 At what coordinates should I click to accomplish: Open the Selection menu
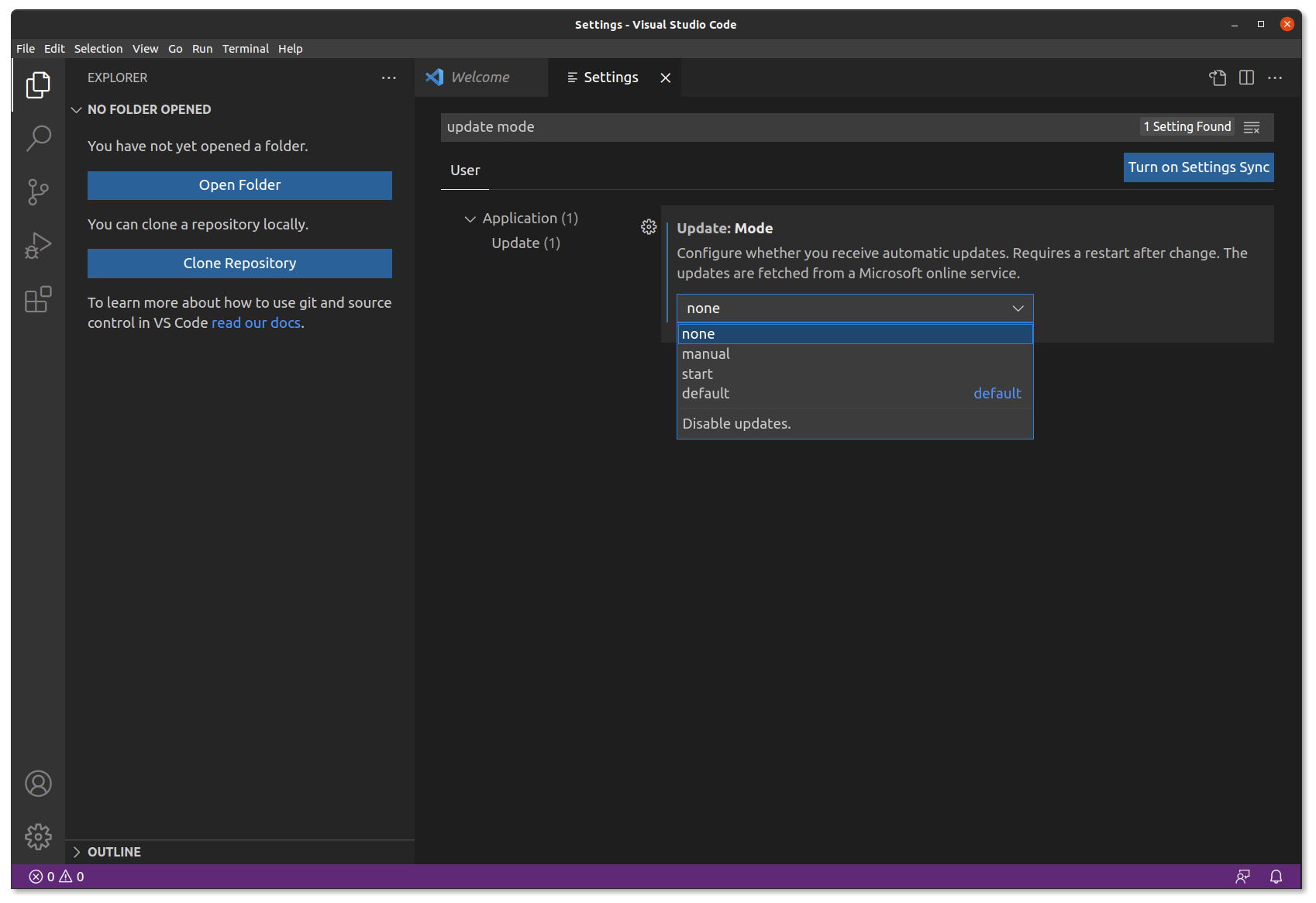pyautogui.click(x=98, y=49)
